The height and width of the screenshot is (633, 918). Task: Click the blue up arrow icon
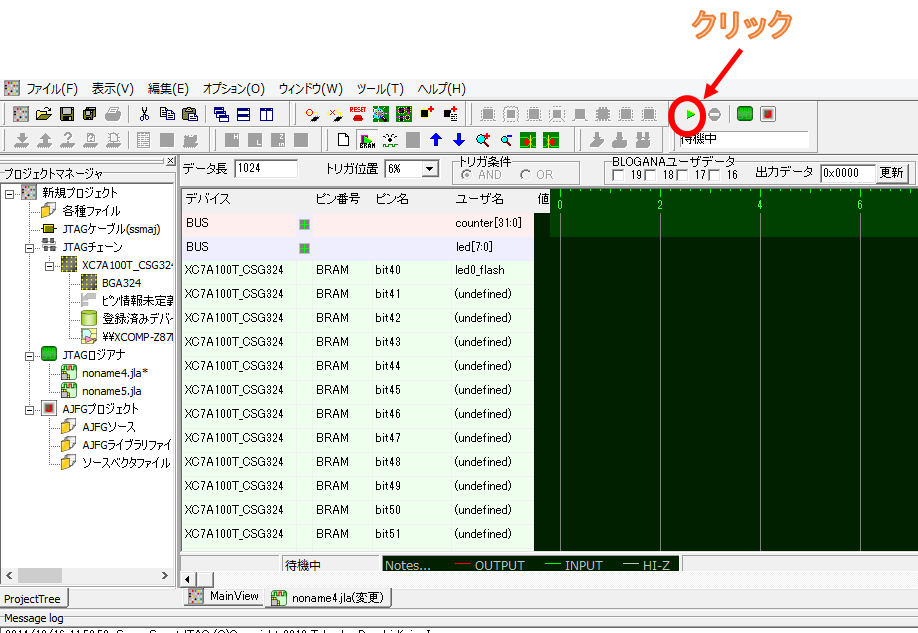(x=436, y=140)
